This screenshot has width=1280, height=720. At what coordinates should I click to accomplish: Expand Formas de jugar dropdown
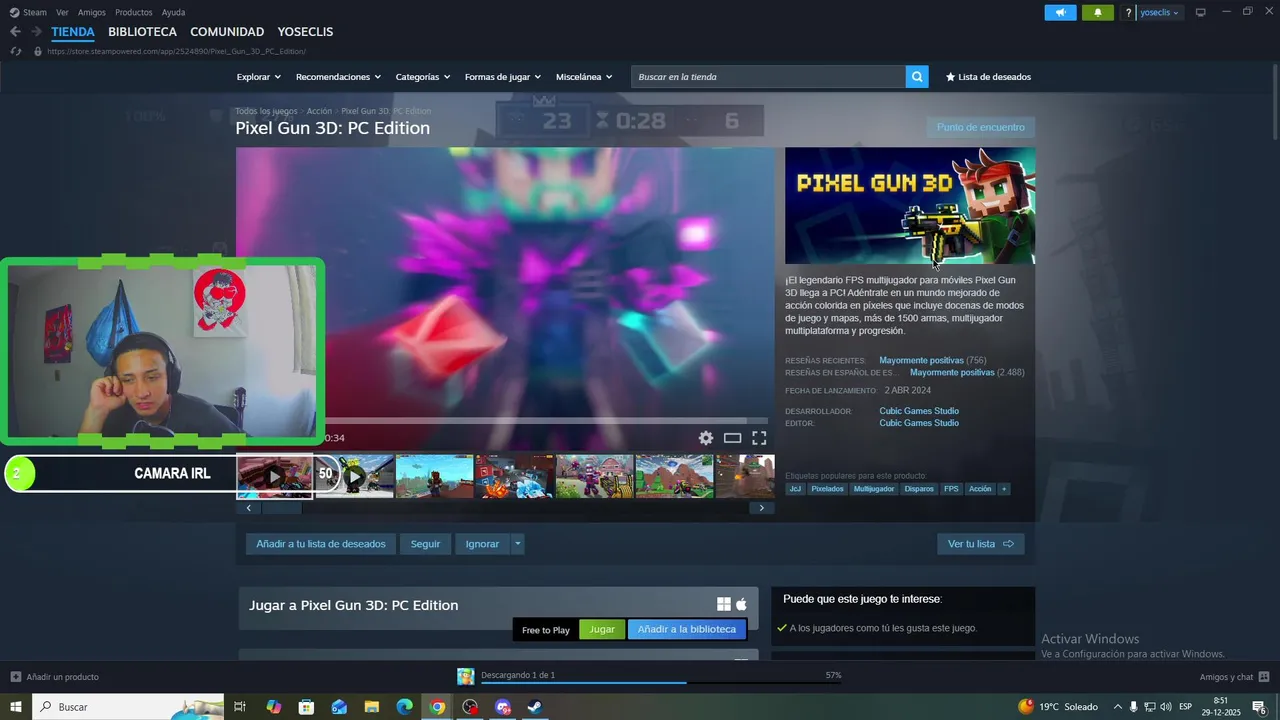(x=503, y=77)
